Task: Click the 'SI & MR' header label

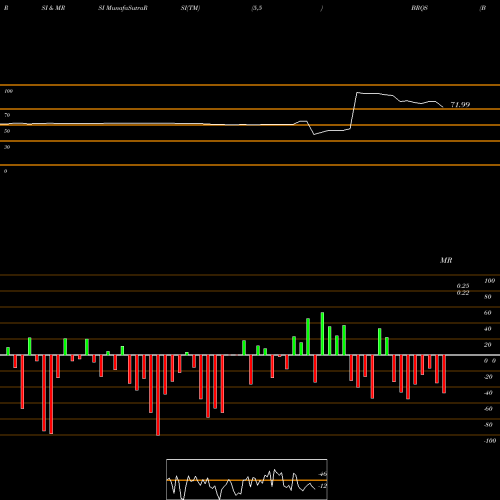Action: coord(53,8)
